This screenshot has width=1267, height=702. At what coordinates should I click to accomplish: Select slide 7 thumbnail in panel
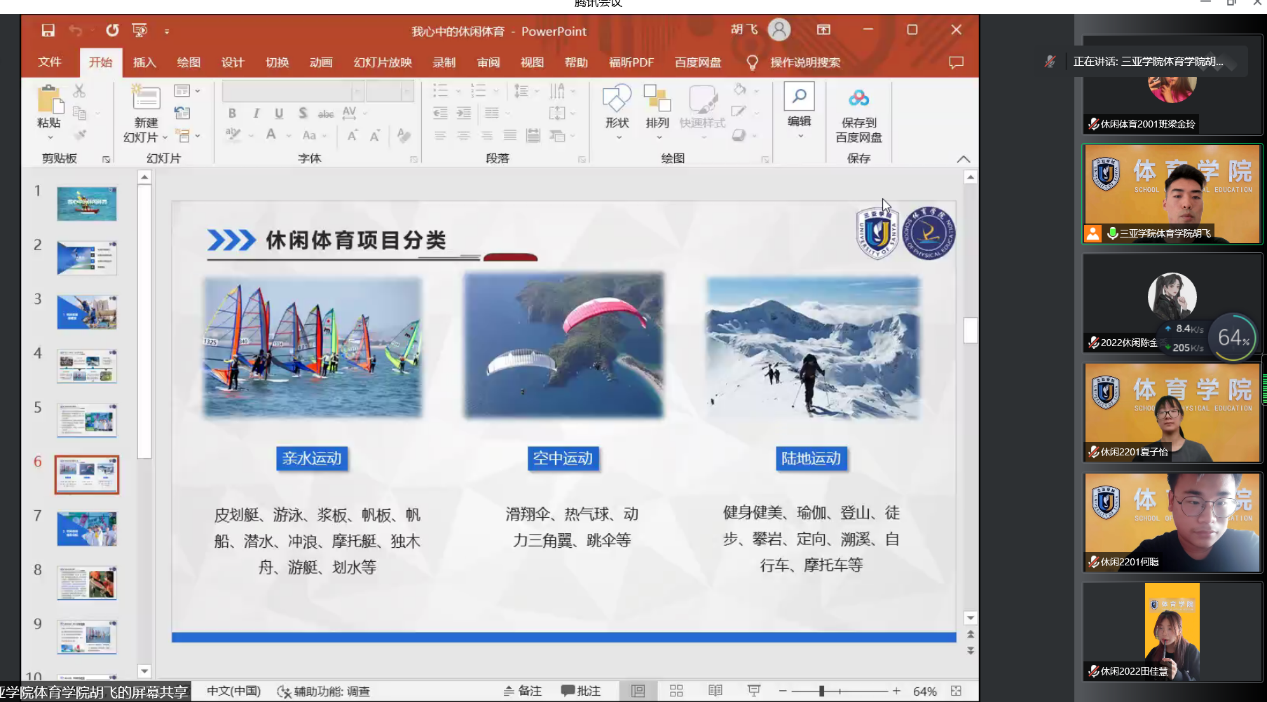point(87,529)
